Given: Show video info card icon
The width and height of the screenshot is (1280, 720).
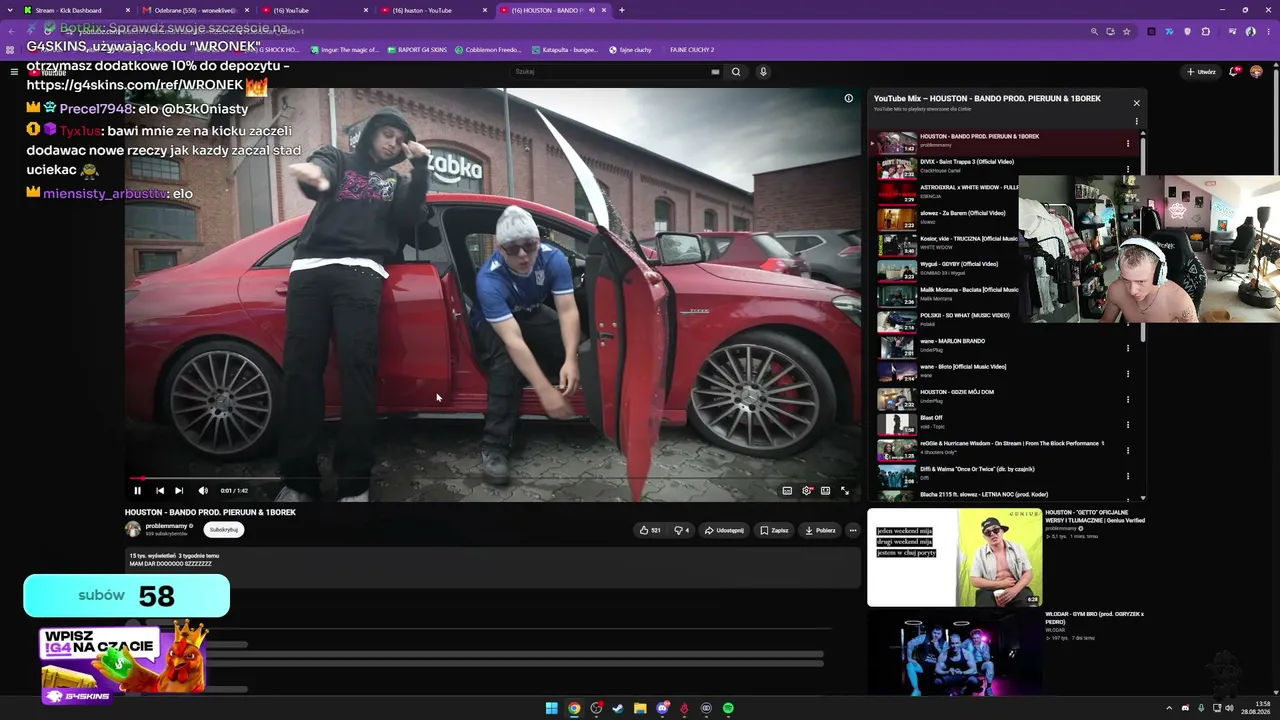Looking at the screenshot, I should tap(849, 98).
